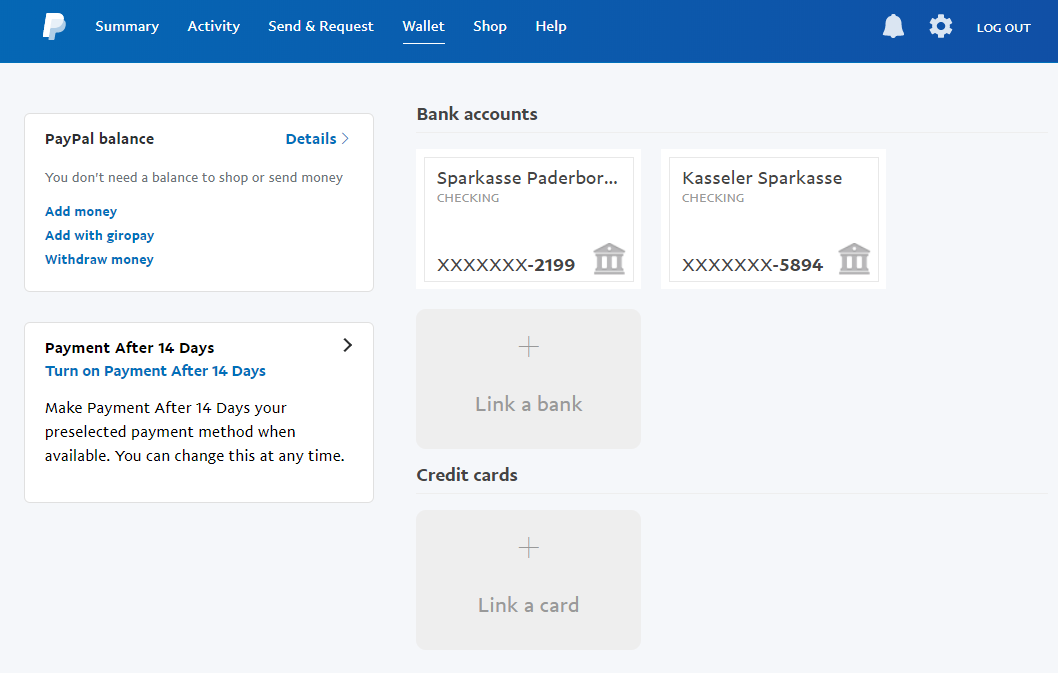Viewport: 1058px width, 673px height.
Task: Click account number XXXXXXX-5894
Action: tap(752, 265)
